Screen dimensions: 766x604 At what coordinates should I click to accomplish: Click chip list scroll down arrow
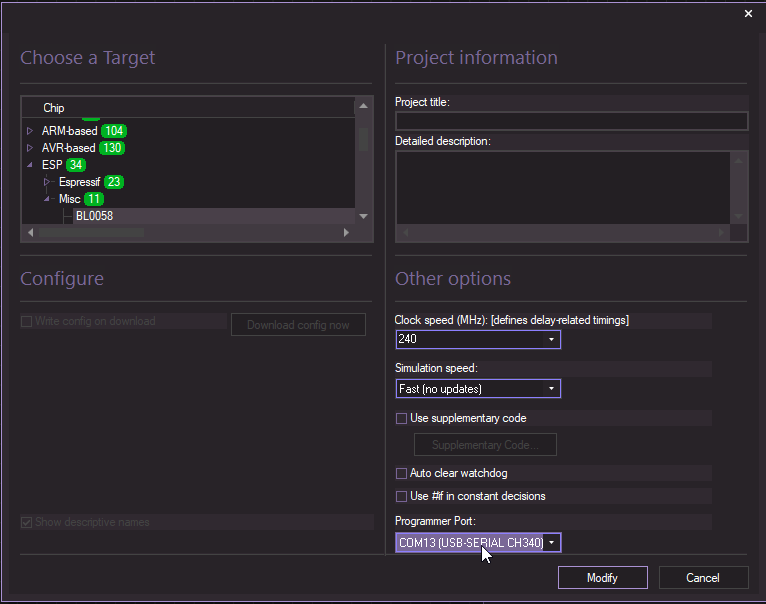pyautogui.click(x=363, y=216)
